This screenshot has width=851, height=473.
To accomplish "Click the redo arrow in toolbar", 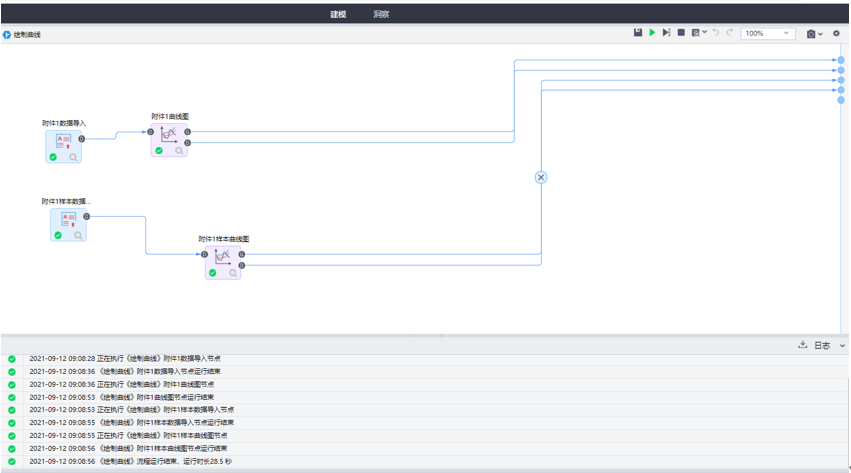I will point(730,33).
